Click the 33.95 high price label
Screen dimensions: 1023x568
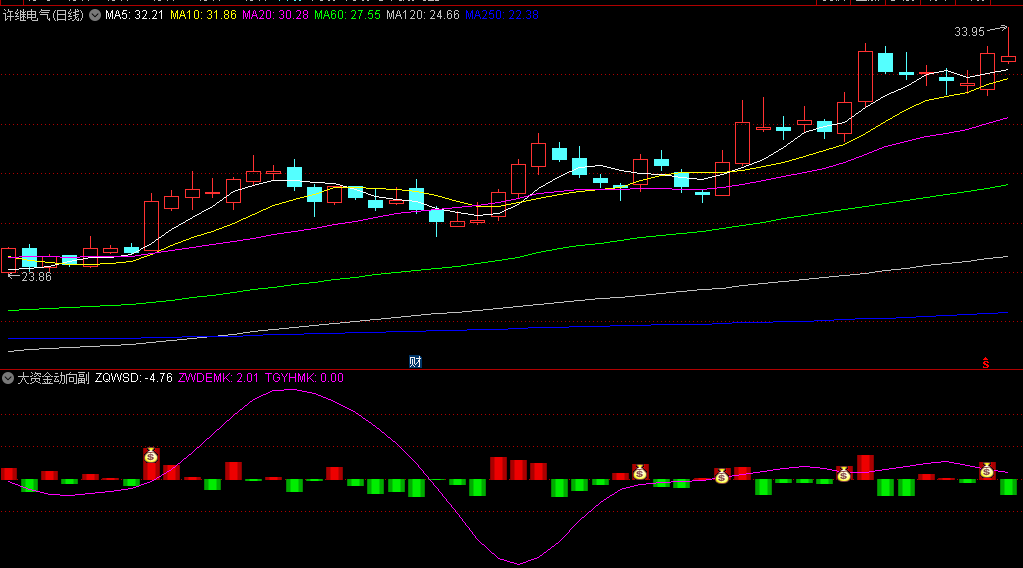[x=969, y=32]
